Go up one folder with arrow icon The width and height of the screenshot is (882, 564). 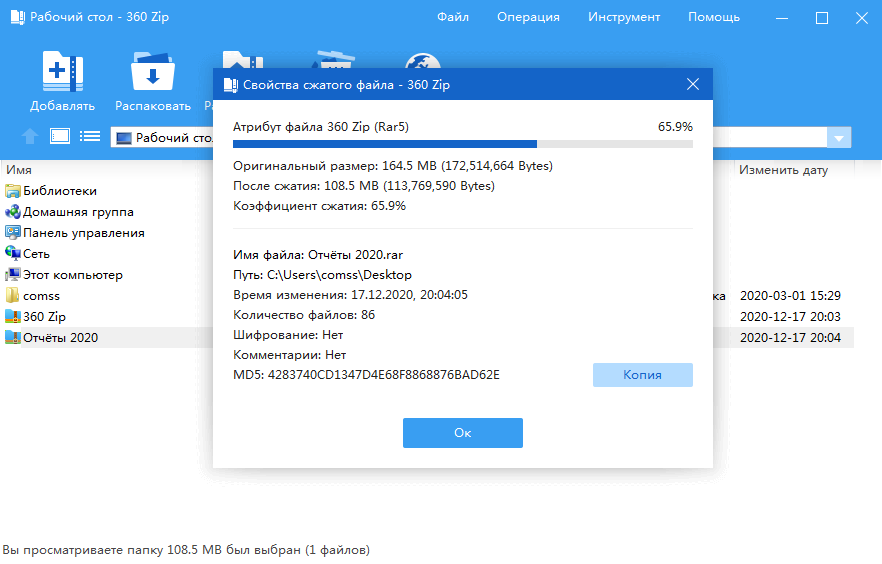click(x=30, y=137)
